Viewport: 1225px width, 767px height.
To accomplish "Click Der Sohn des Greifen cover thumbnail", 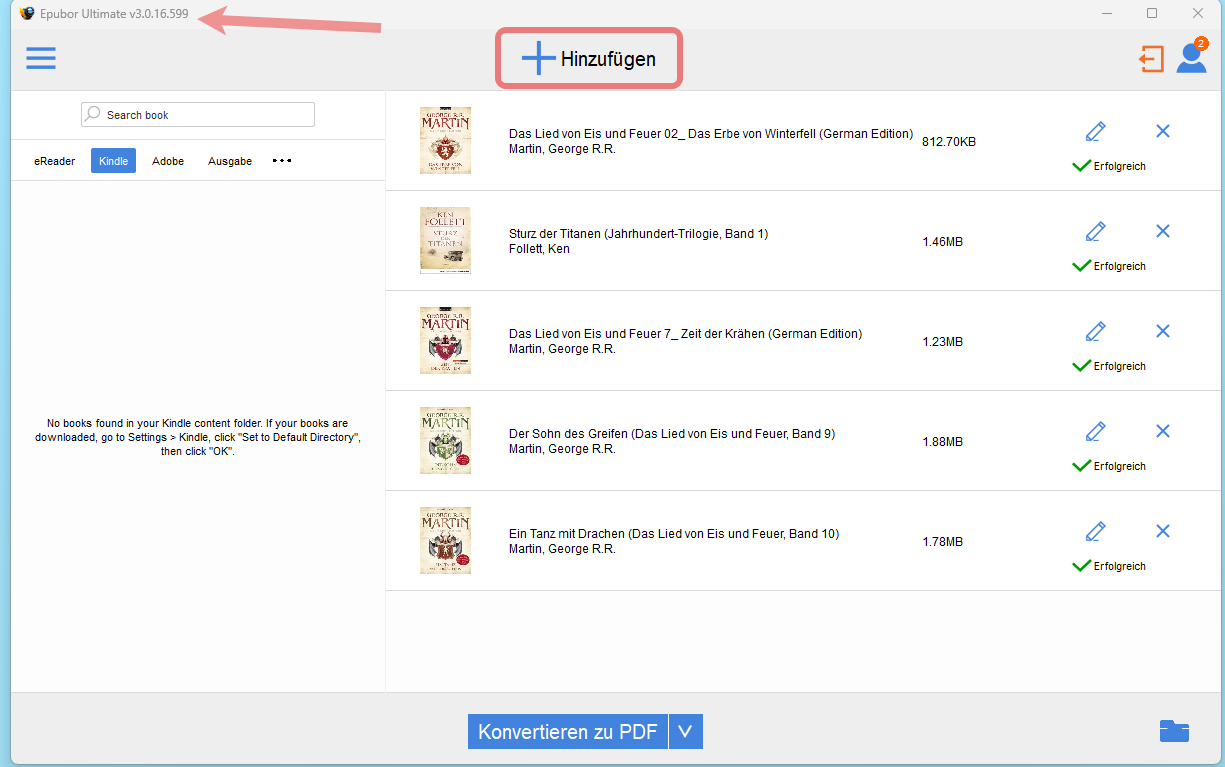I will (x=445, y=441).
